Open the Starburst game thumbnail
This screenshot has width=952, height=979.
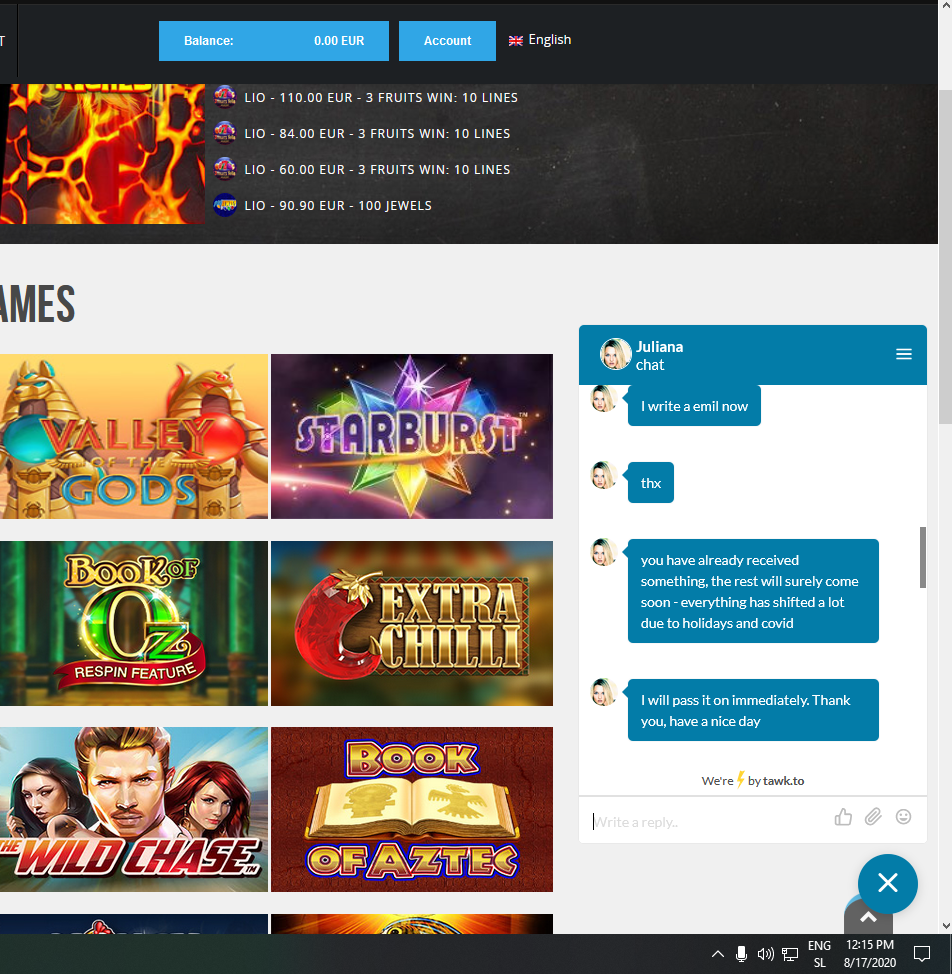tap(411, 436)
